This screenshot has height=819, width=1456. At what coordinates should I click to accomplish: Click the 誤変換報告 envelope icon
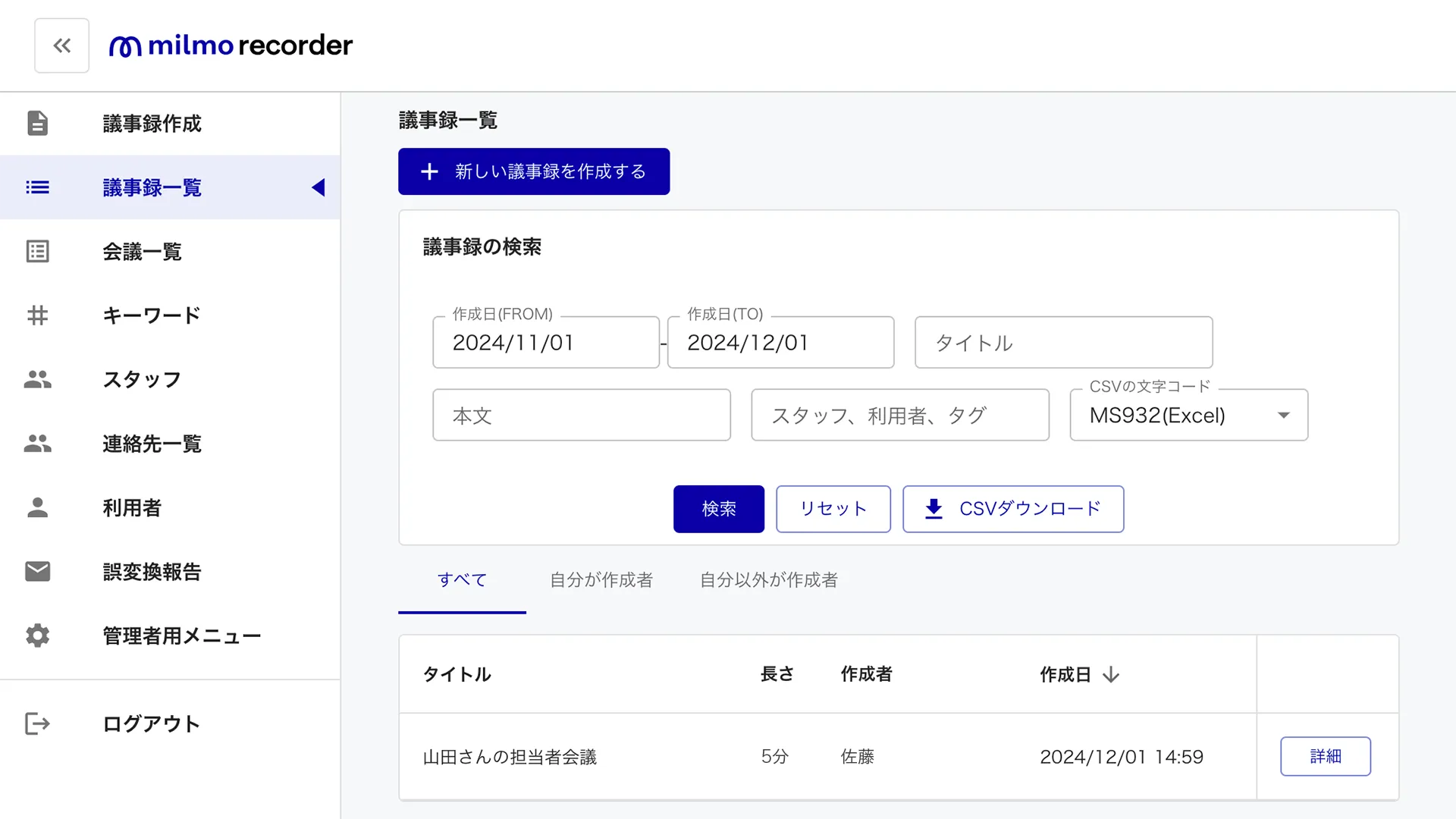37,571
